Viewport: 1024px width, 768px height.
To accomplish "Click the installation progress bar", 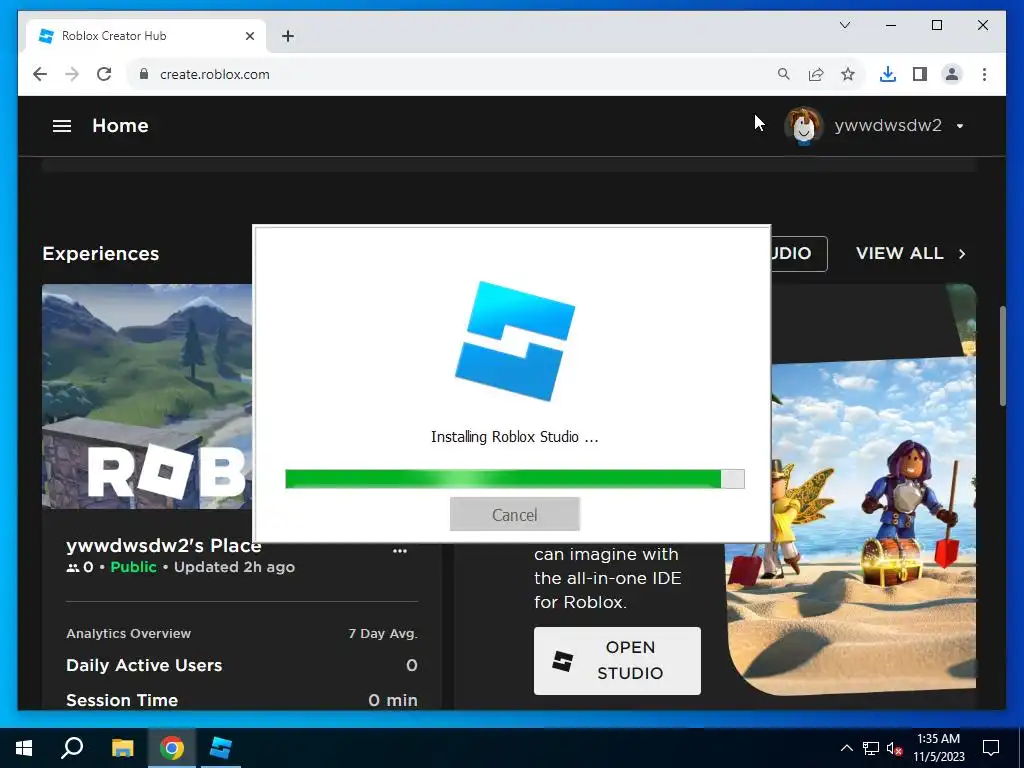I will click(x=515, y=479).
